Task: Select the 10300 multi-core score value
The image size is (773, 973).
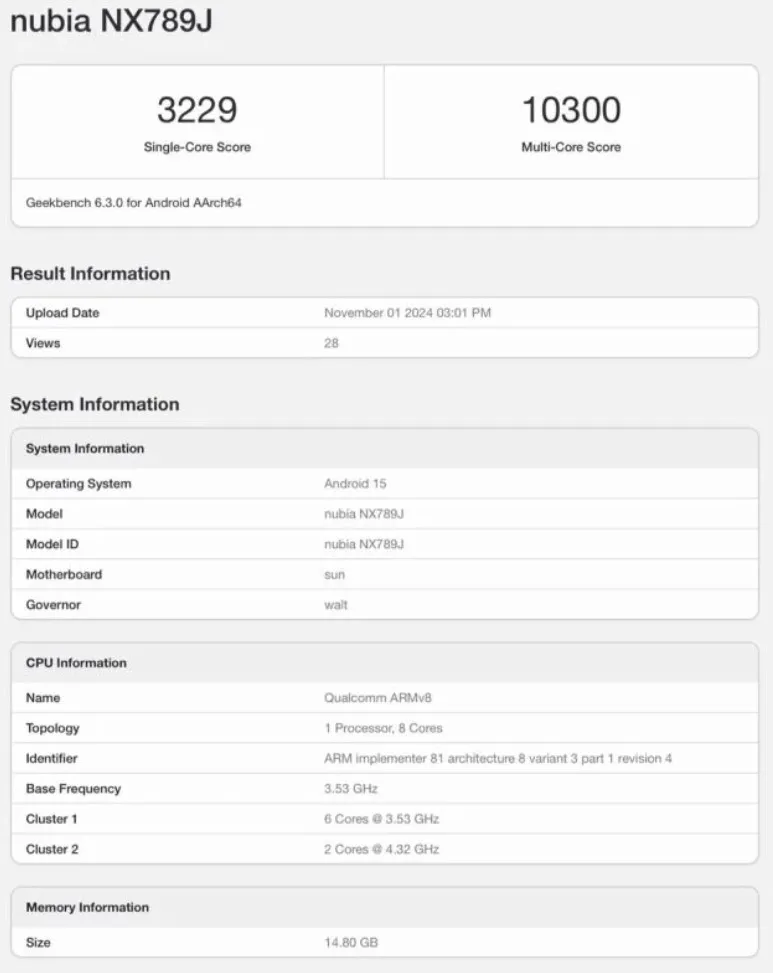Action: 571,110
